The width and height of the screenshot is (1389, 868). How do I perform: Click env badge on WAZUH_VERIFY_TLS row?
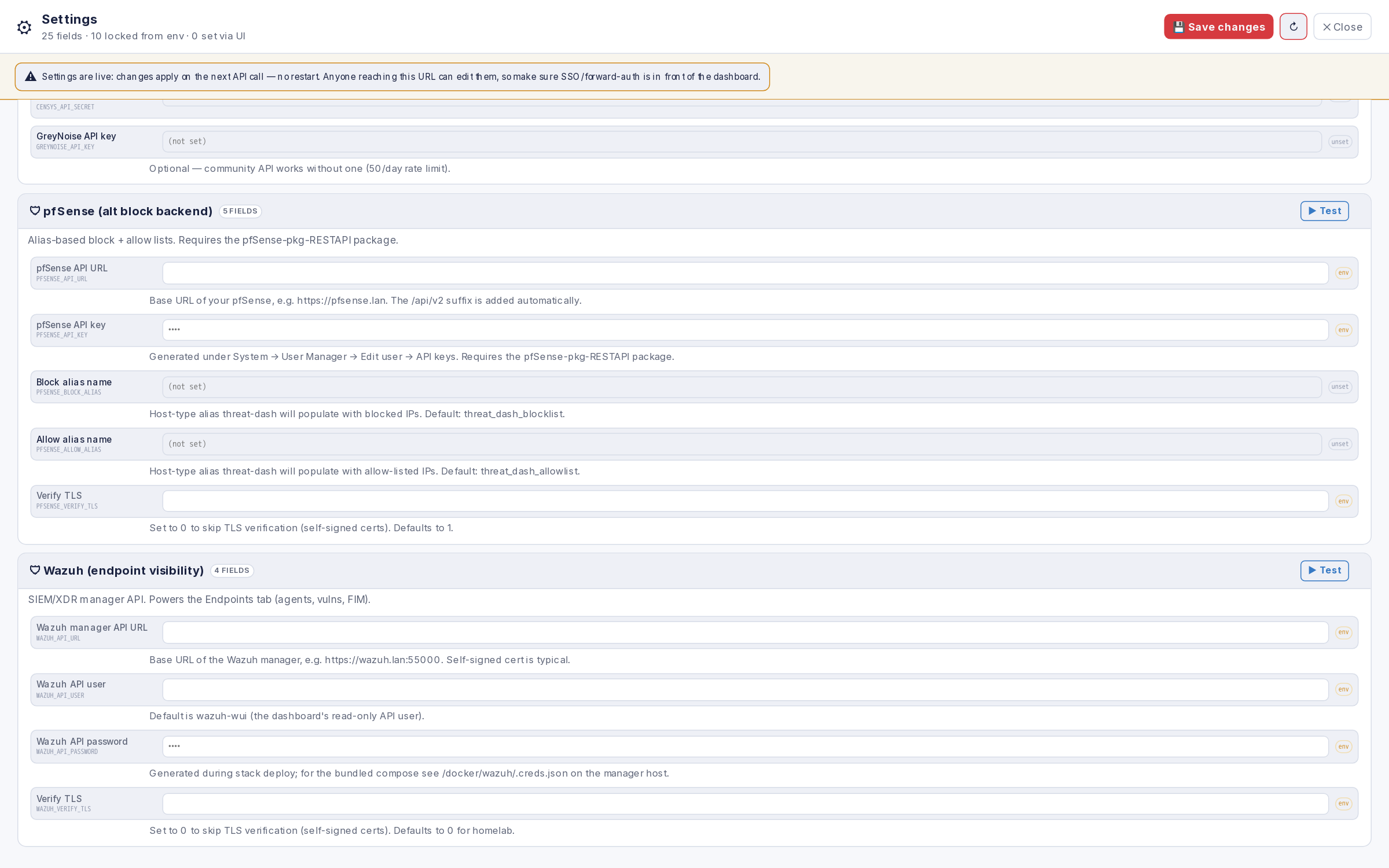click(1343, 803)
